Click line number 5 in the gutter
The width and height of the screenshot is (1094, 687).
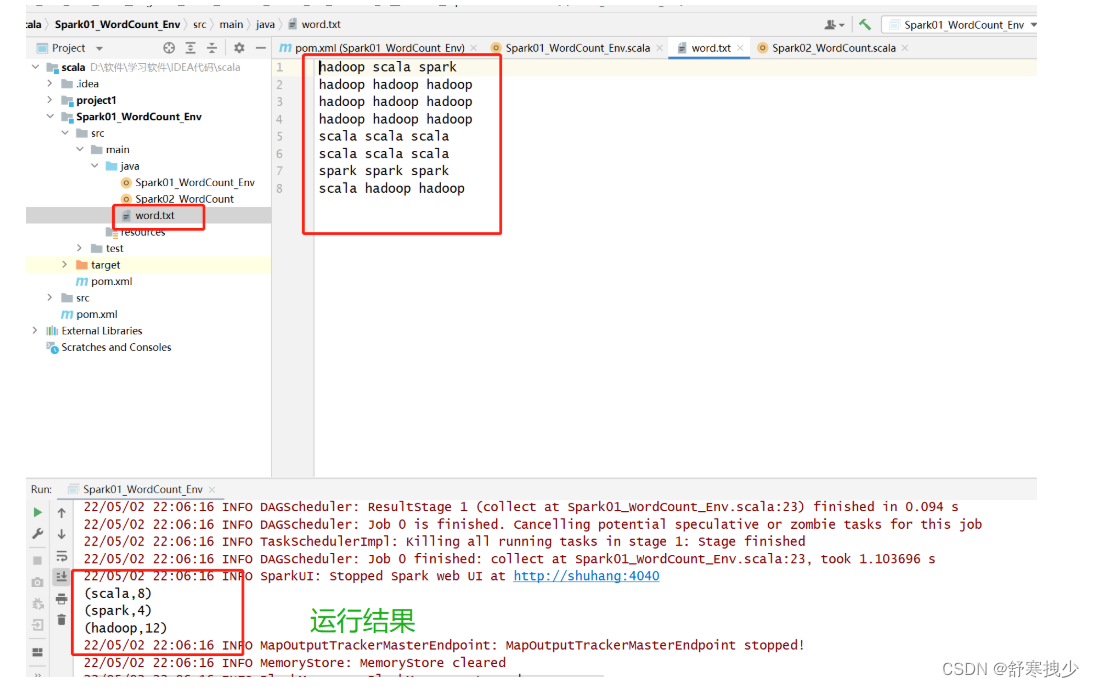click(280, 137)
